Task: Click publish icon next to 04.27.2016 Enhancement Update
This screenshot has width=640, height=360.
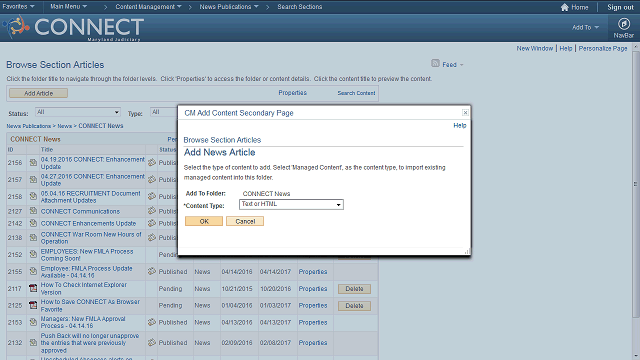Action: 152,180
